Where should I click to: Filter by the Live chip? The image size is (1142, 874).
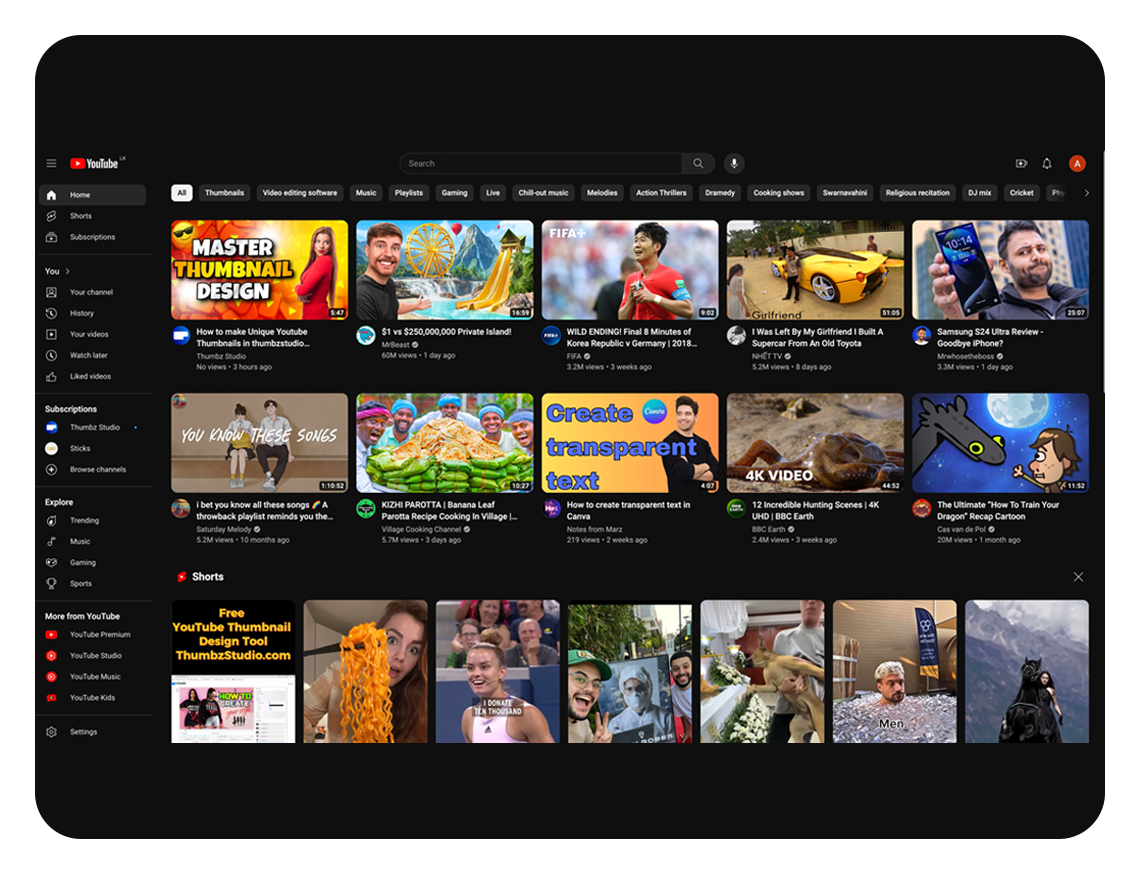[x=493, y=193]
